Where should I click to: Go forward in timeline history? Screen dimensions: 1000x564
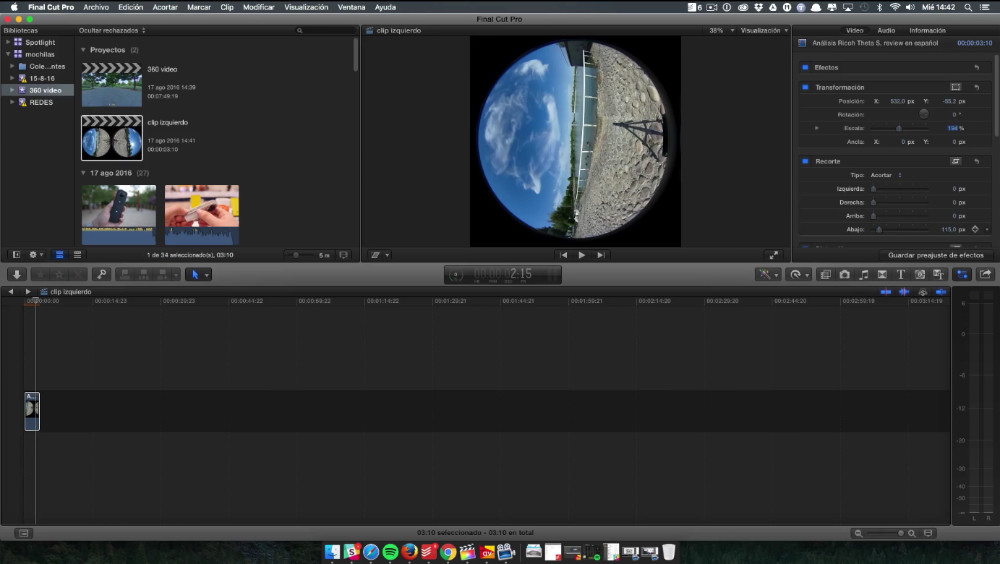click(x=27, y=292)
